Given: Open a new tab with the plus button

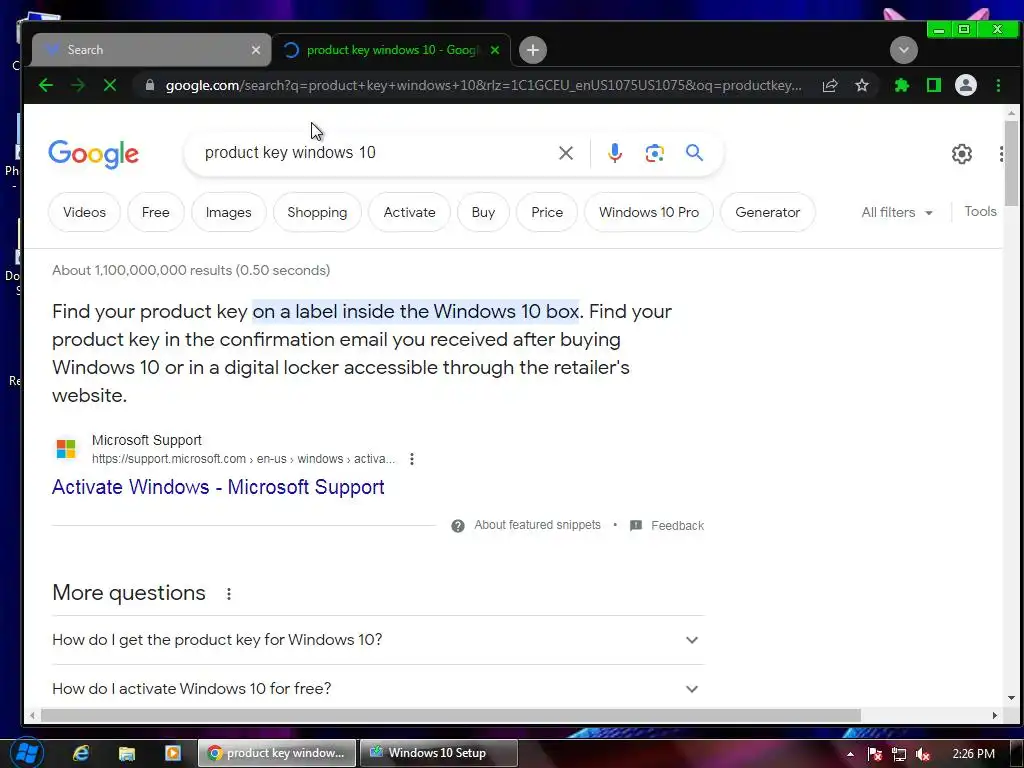Looking at the screenshot, I should [x=533, y=50].
